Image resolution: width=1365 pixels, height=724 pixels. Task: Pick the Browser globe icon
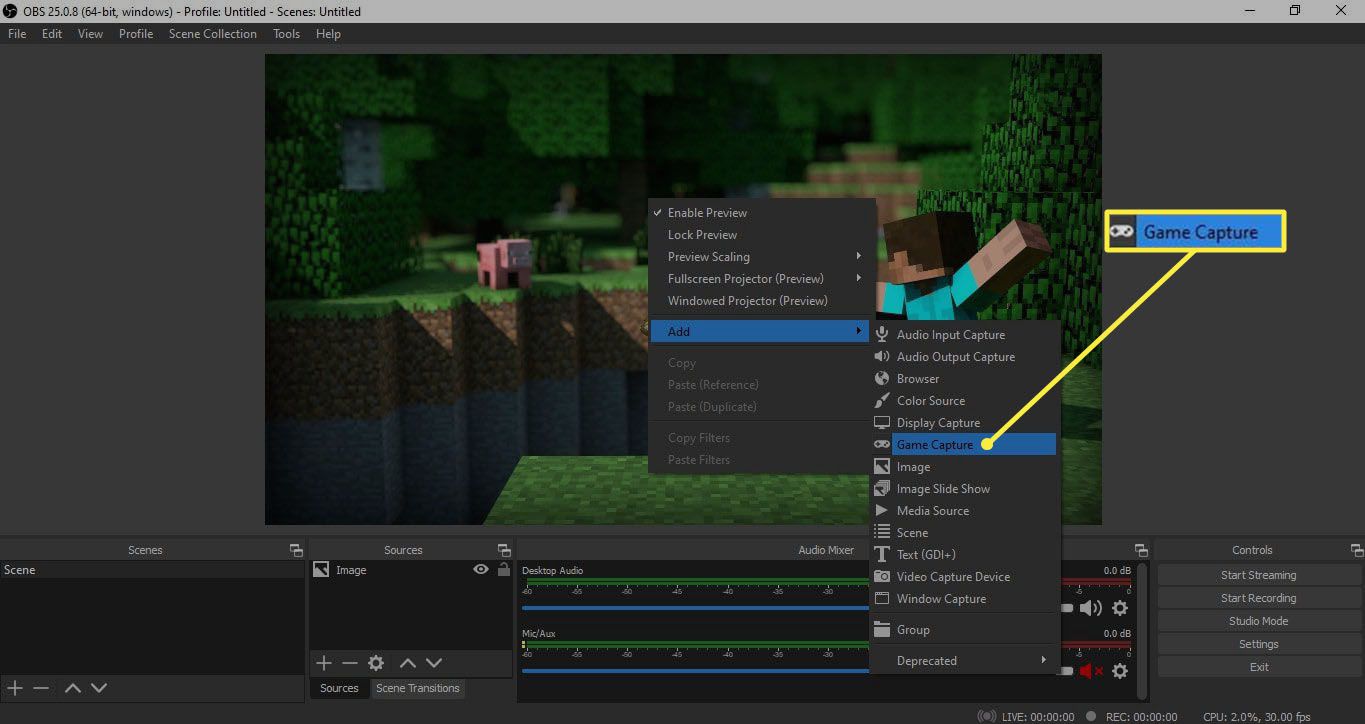(881, 379)
